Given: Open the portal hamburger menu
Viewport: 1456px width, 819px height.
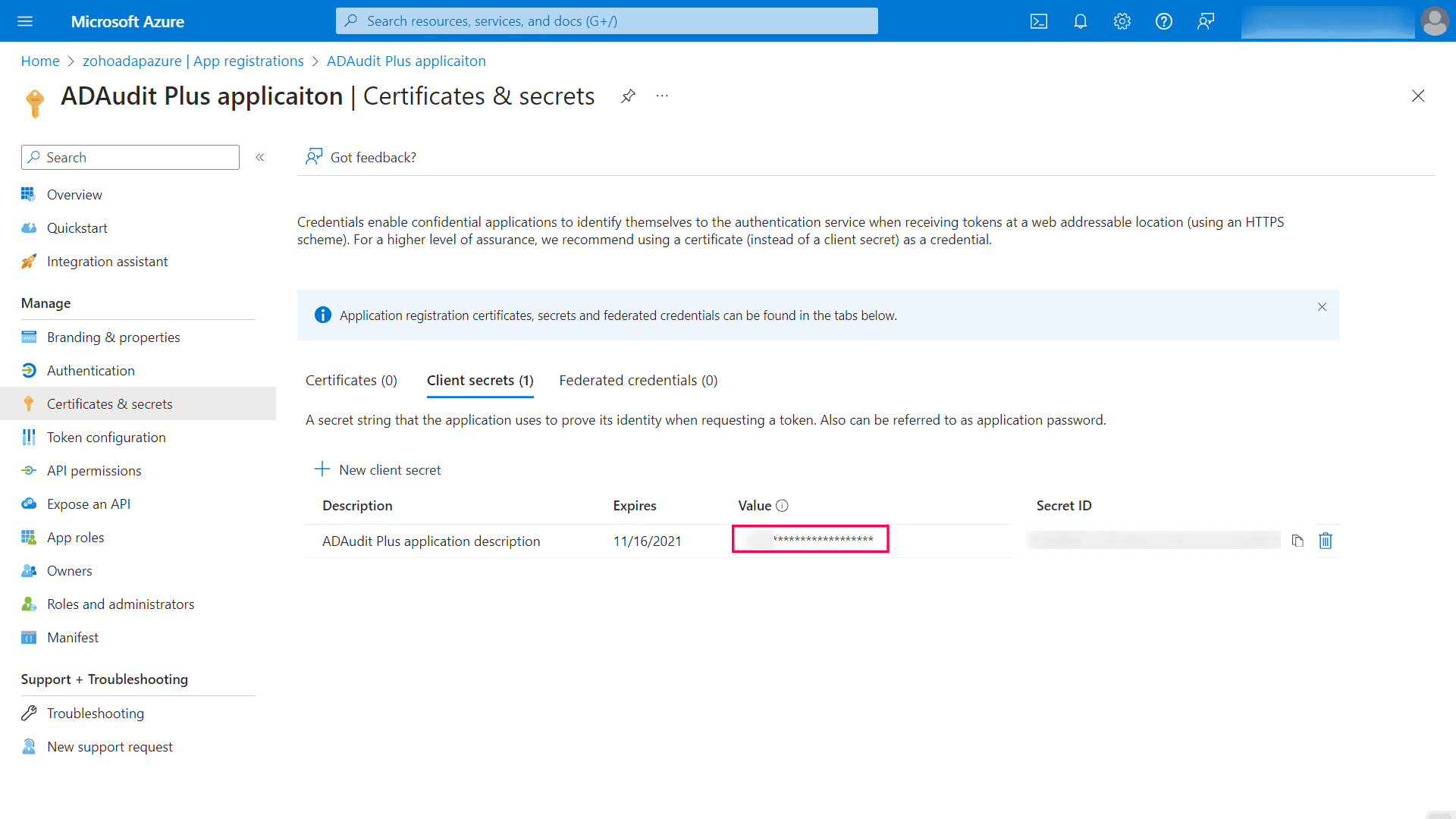Looking at the screenshot, I should click(x=25, y=21).
